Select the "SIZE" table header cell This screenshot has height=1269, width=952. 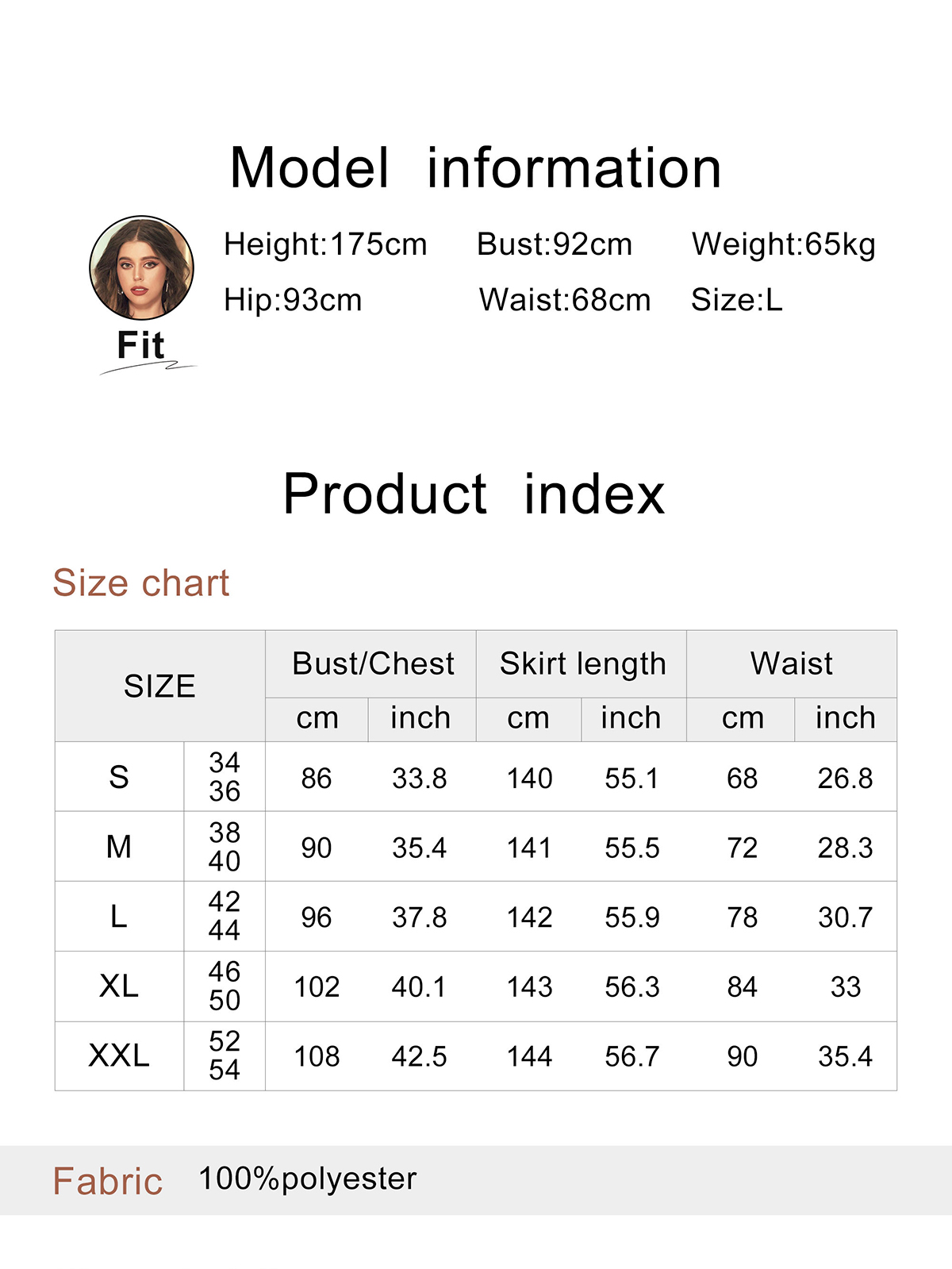point(159,686)
